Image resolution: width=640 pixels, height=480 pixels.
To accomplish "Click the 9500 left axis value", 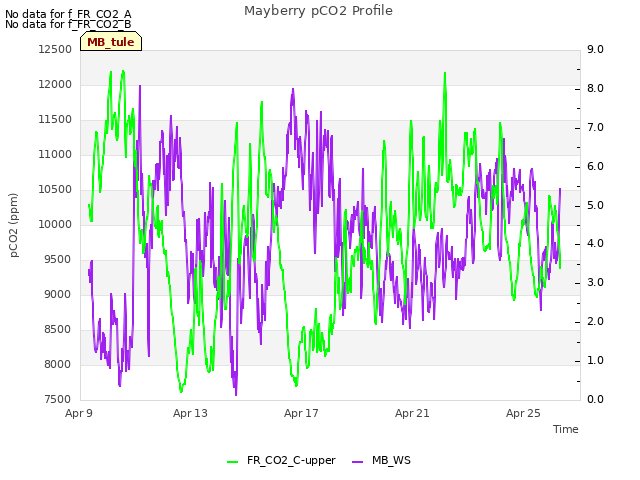I will coord(58,260).
